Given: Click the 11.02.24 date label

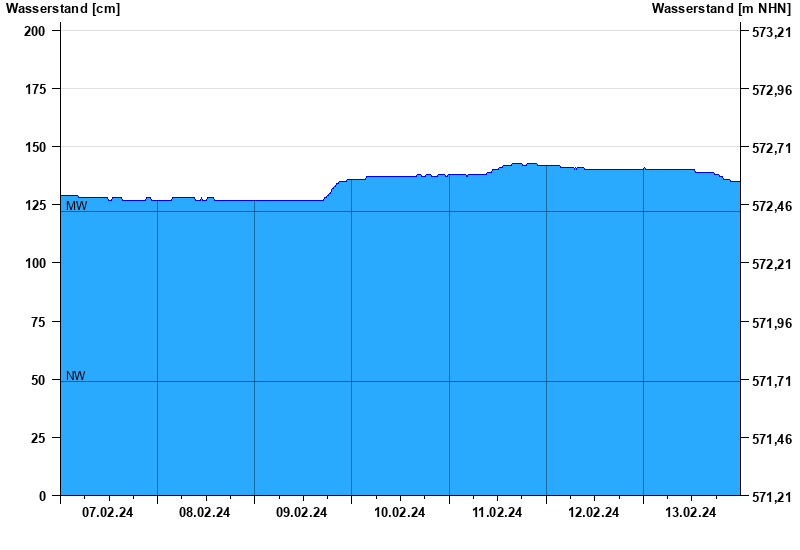Looking at the screenshot, I should pyautogui.click(x=497, y=513).
